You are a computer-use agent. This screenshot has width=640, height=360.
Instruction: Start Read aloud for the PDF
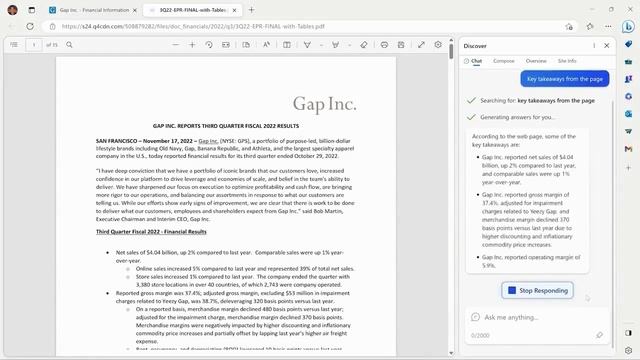(267, 45)
